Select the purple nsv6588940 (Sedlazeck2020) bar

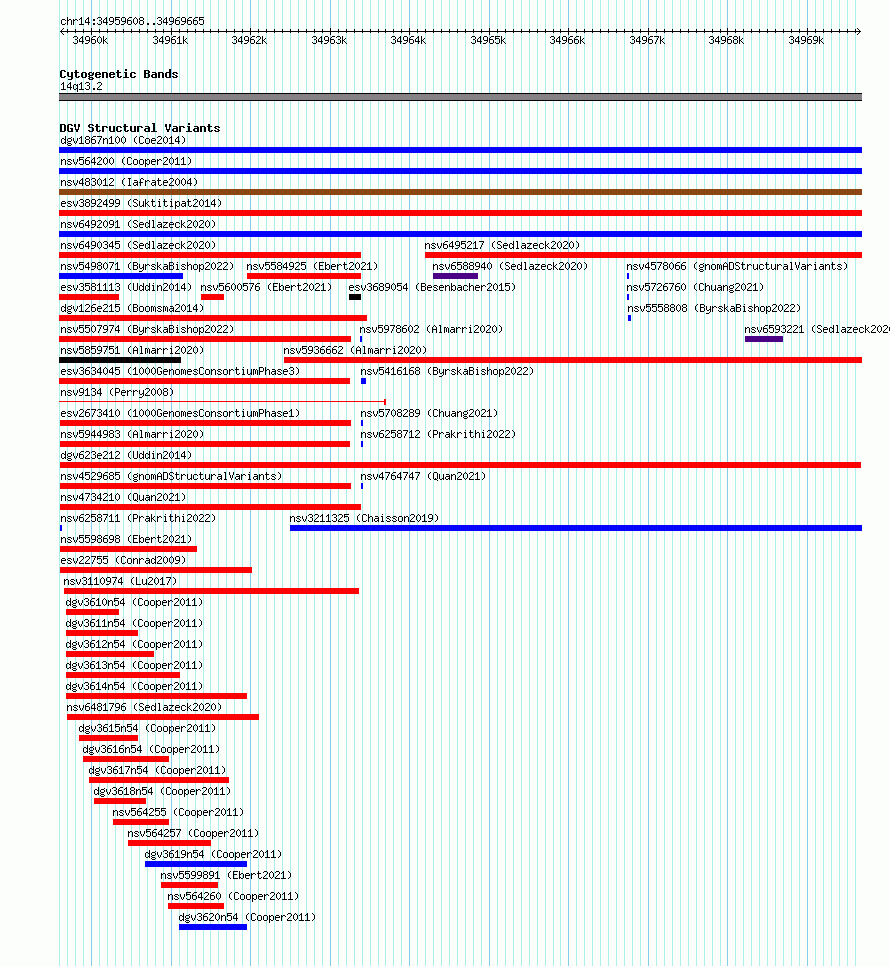(x=455, y=276)
